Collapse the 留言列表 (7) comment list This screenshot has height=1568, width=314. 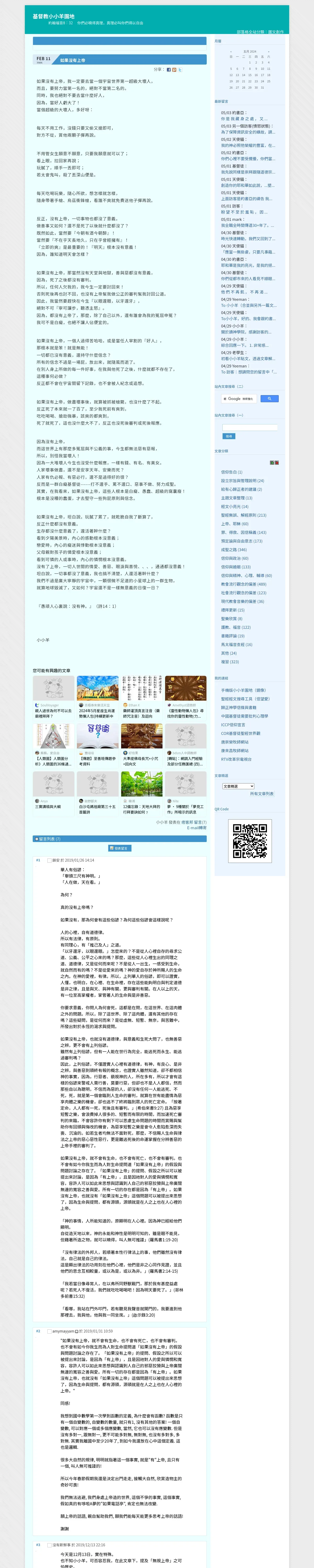[37, 839]
